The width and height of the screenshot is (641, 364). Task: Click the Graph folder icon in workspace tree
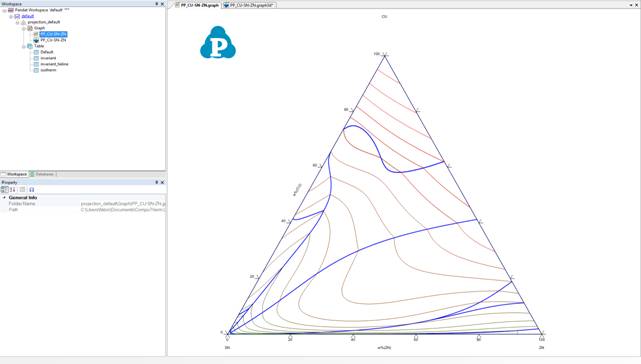(x=30, y=28)
